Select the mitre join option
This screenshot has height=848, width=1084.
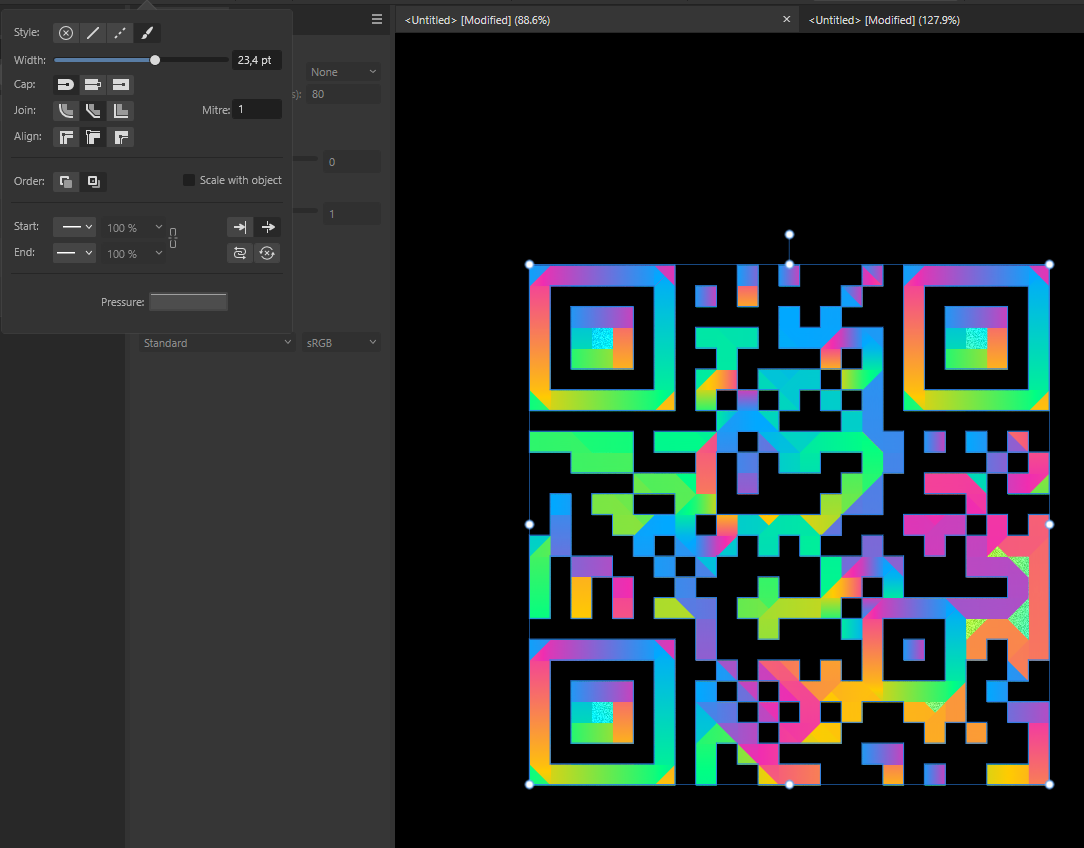[x=120, y=111]
